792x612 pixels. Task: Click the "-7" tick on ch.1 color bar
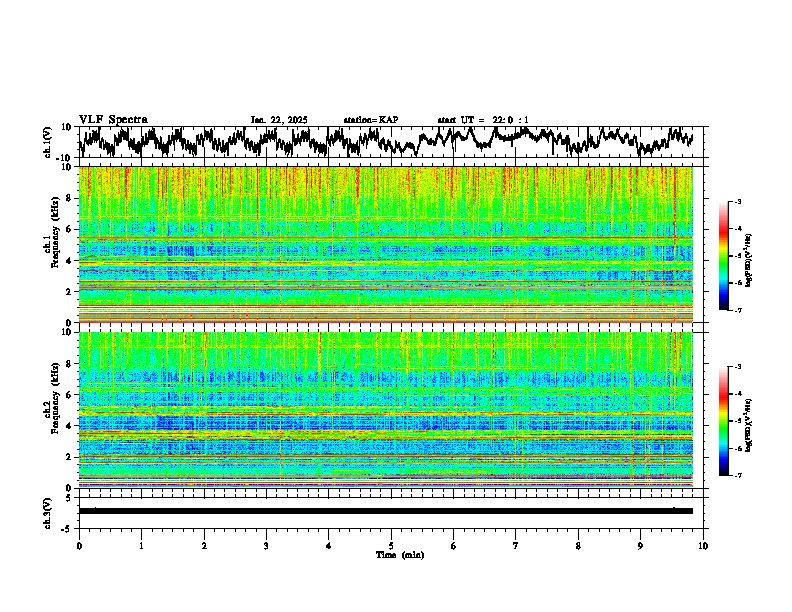point(737,310)
